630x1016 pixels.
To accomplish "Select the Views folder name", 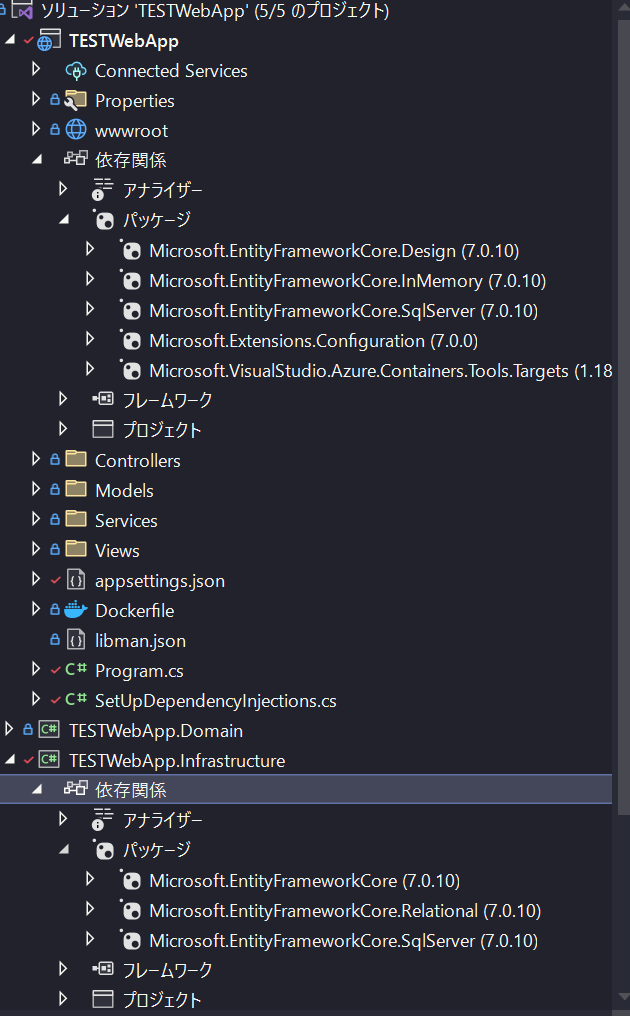I will point(117,550).
